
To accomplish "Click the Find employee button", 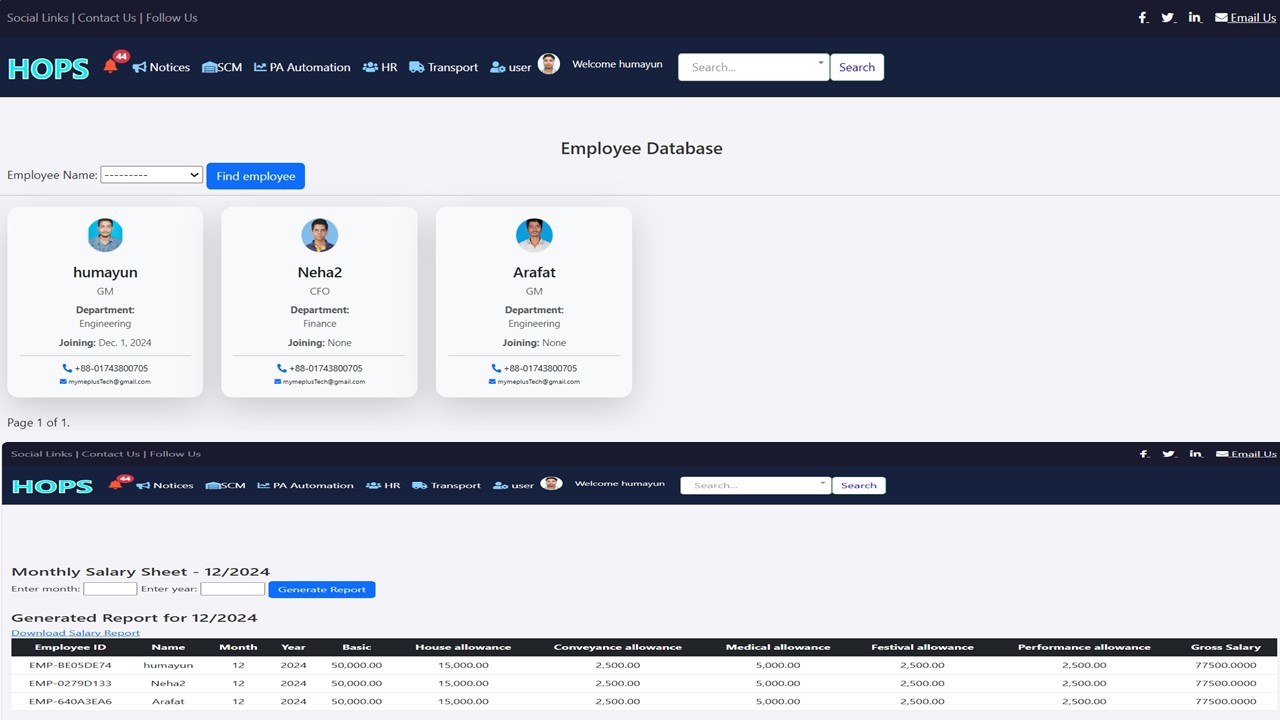I will (x=255, y=176).
